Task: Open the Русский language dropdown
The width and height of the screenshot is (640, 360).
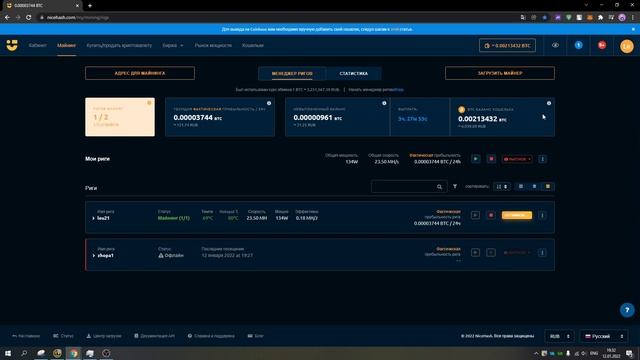Action: pyautogui.click(x=604, y=336)
